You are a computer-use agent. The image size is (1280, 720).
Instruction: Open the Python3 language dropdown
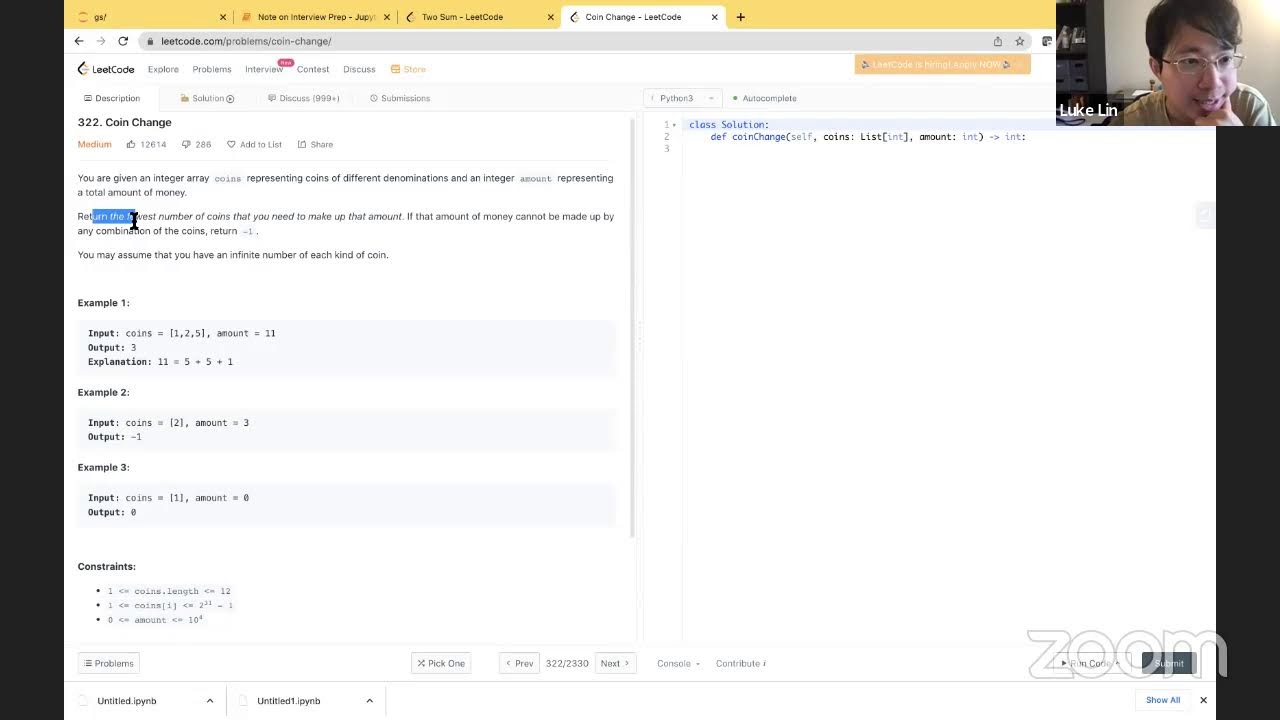[x=684, y=98]
